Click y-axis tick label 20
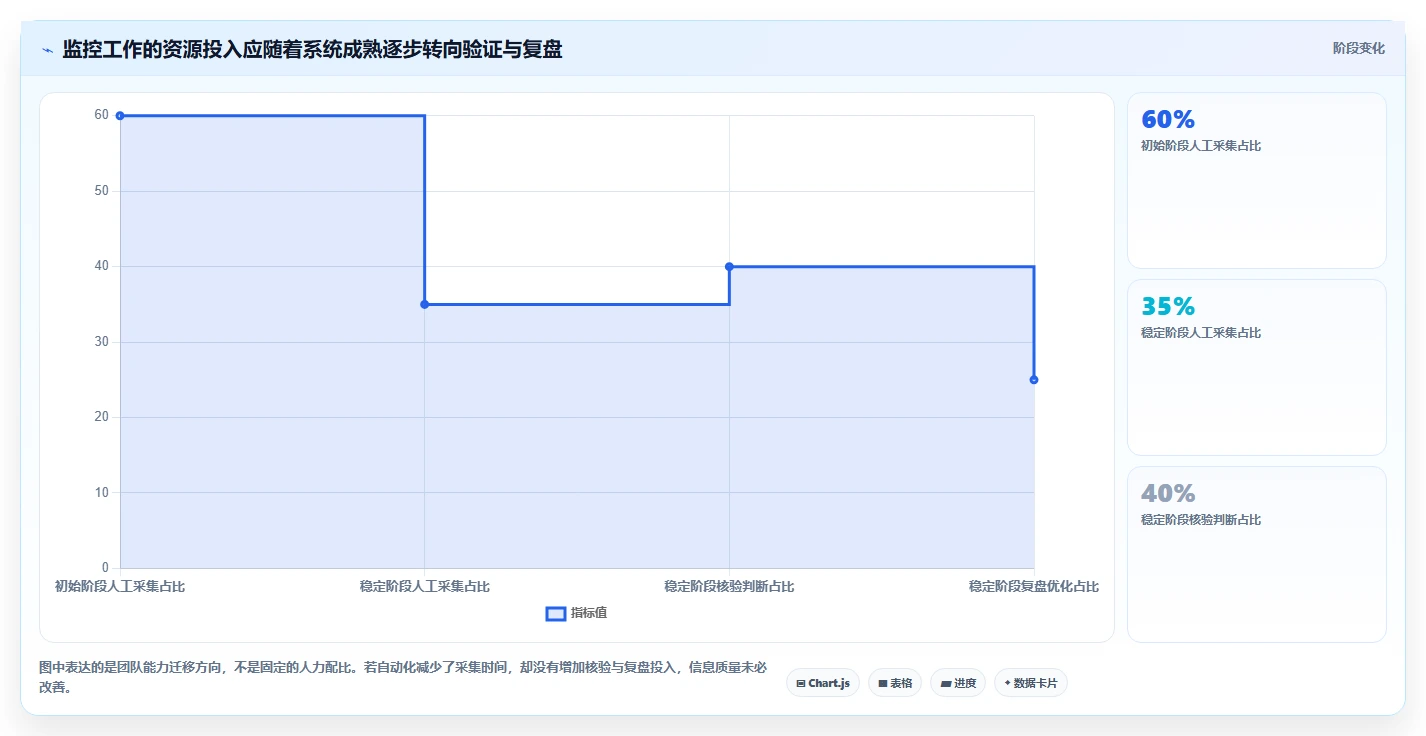This screenshot has width=1426, height=736. (x=102, y=417)
